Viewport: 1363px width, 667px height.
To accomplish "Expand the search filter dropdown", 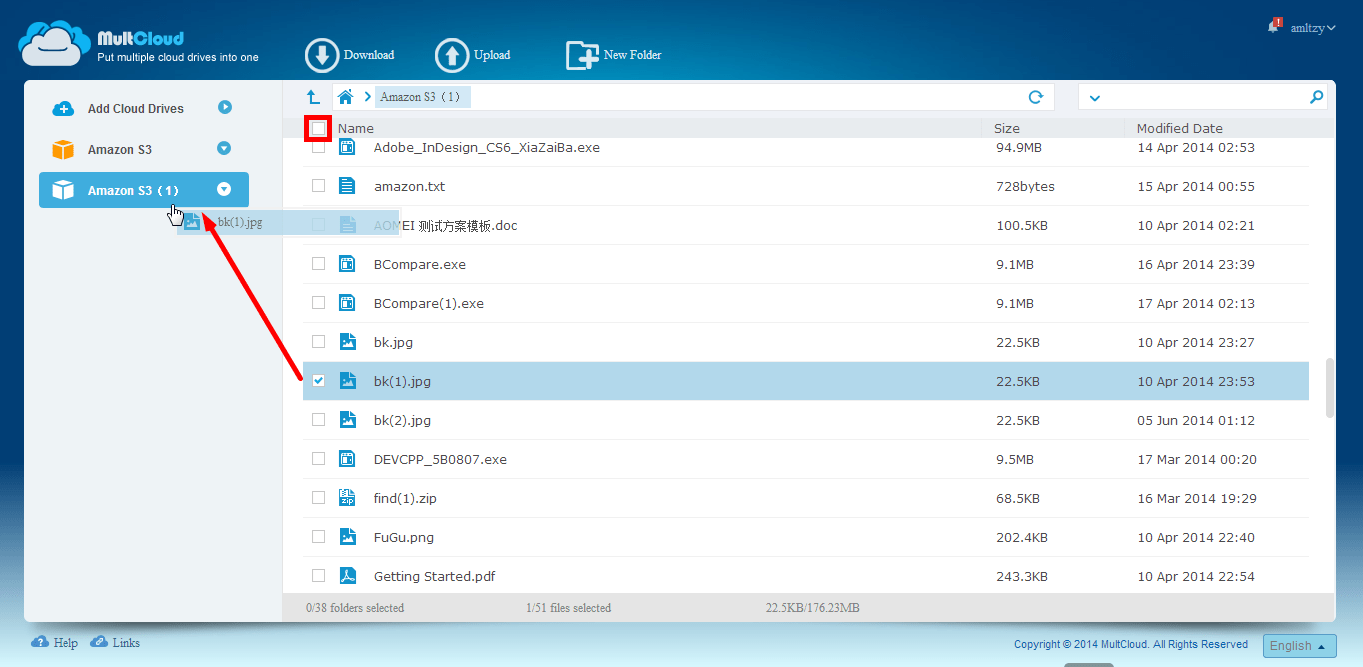I will click(x=1094, y=96).
